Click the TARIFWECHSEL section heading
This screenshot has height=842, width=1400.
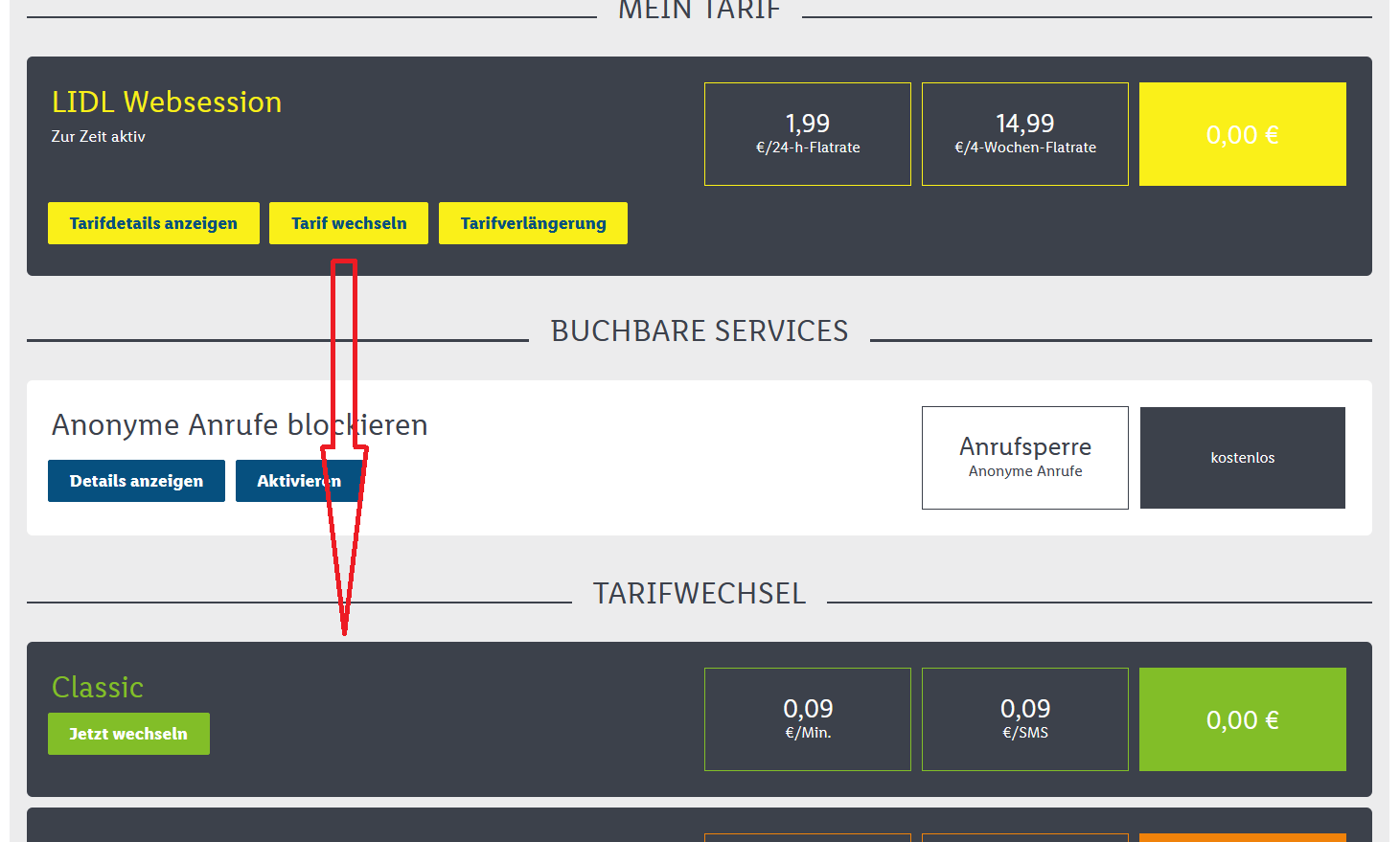[x=700, y=594]
